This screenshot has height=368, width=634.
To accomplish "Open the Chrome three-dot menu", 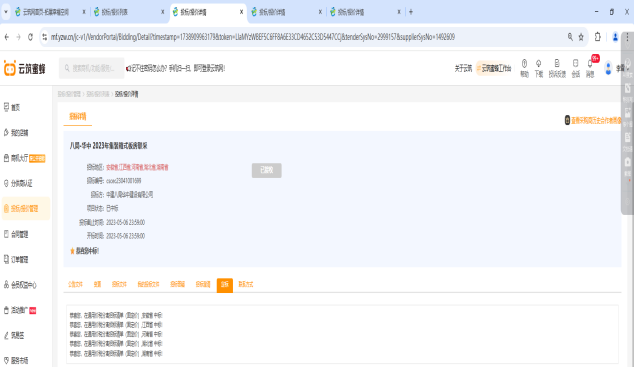I will pos(628,37).
